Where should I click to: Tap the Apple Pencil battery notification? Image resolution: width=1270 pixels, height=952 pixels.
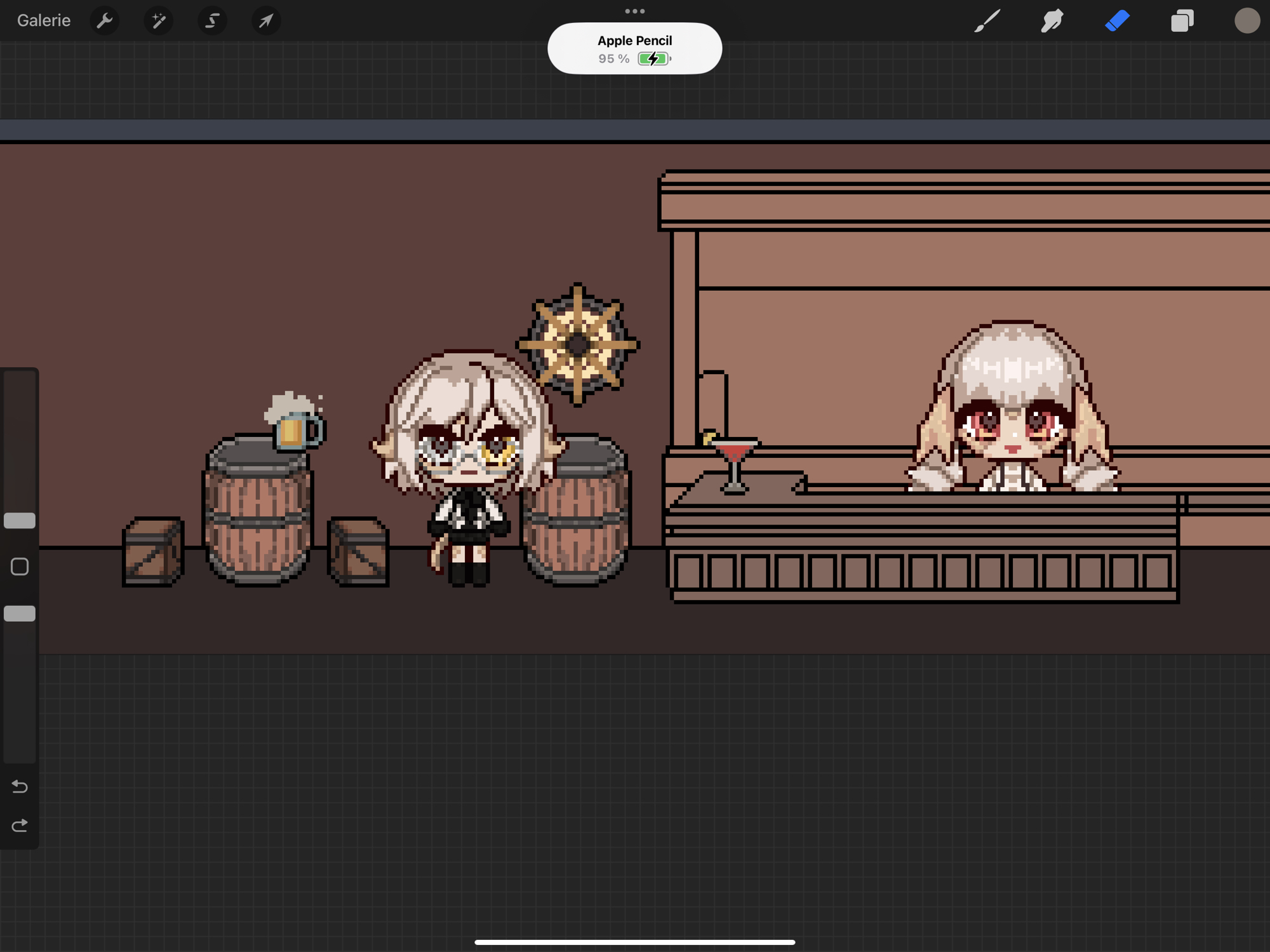tap(634, 49)
